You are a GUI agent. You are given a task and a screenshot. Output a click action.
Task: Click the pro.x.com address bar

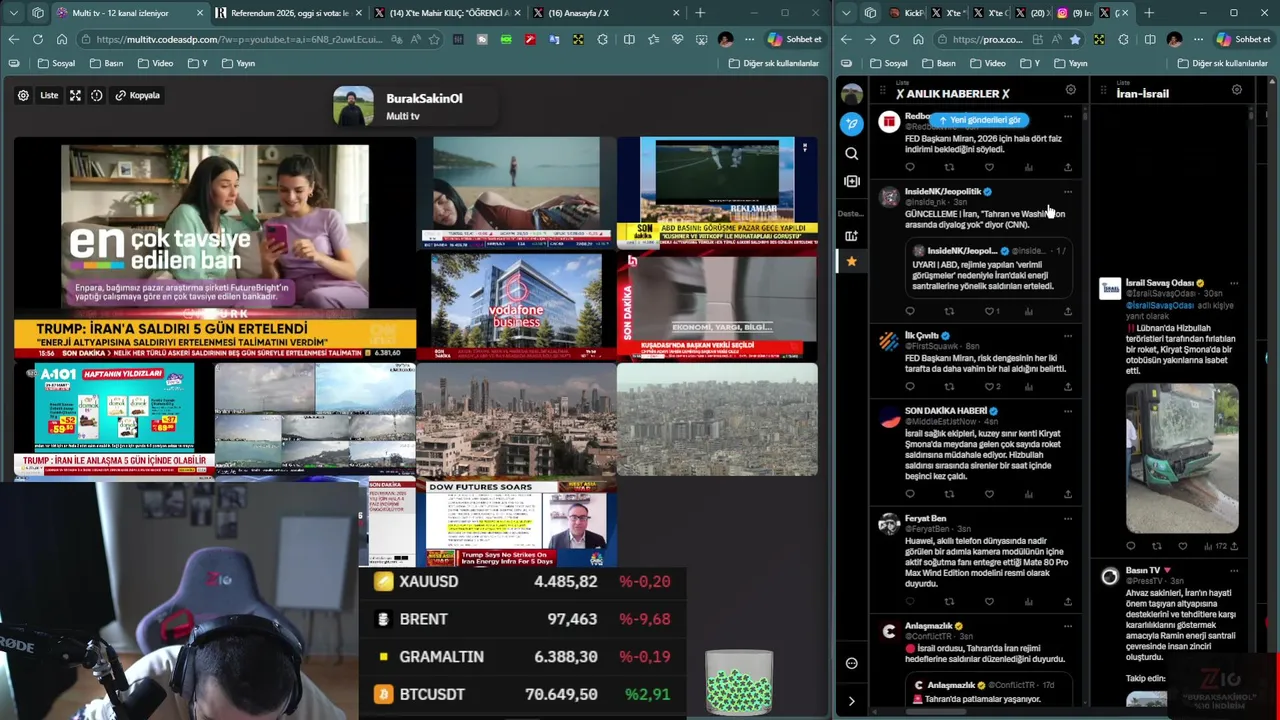tap(988, 39)
